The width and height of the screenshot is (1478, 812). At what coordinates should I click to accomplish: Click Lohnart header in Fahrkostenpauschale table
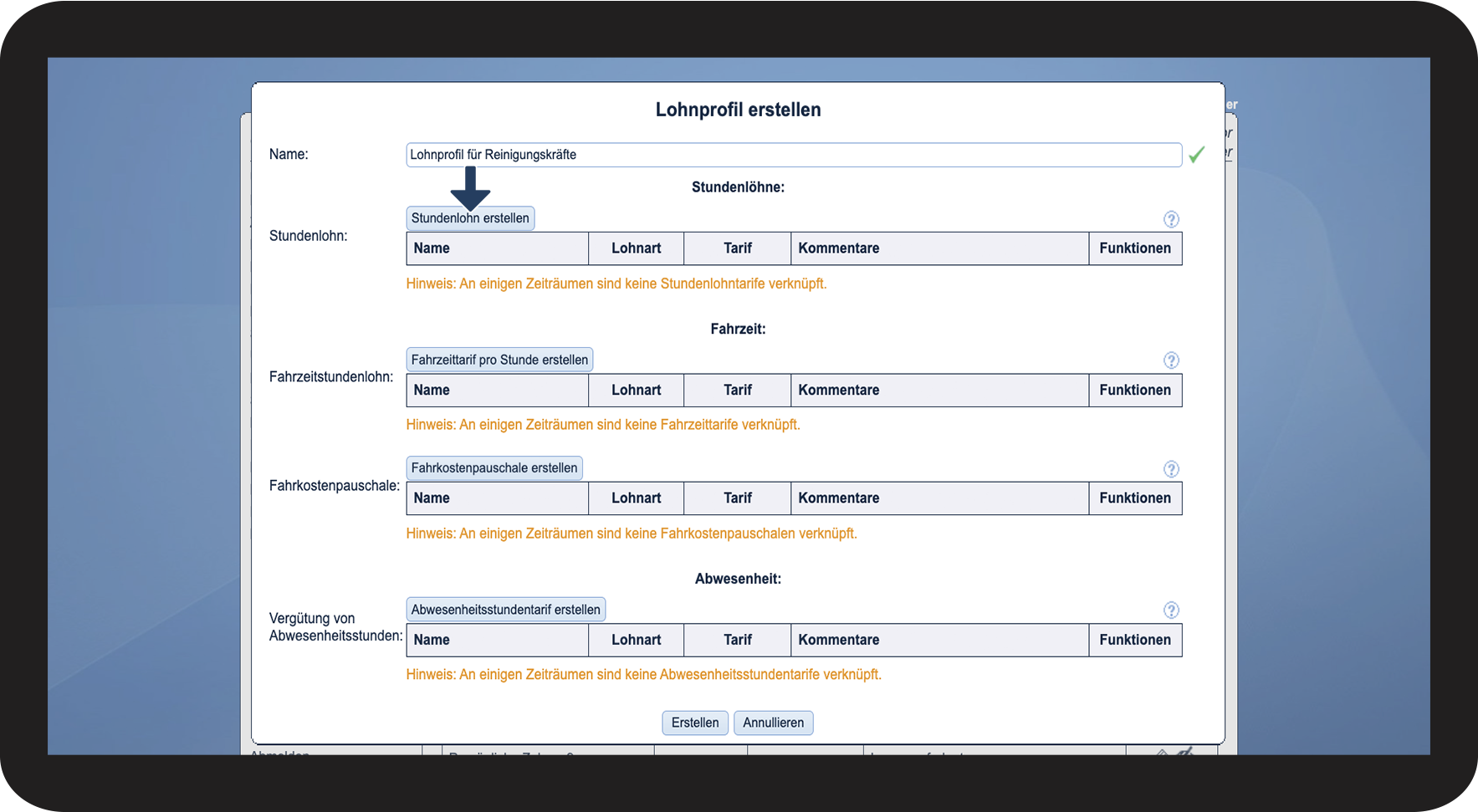[637, 498]
